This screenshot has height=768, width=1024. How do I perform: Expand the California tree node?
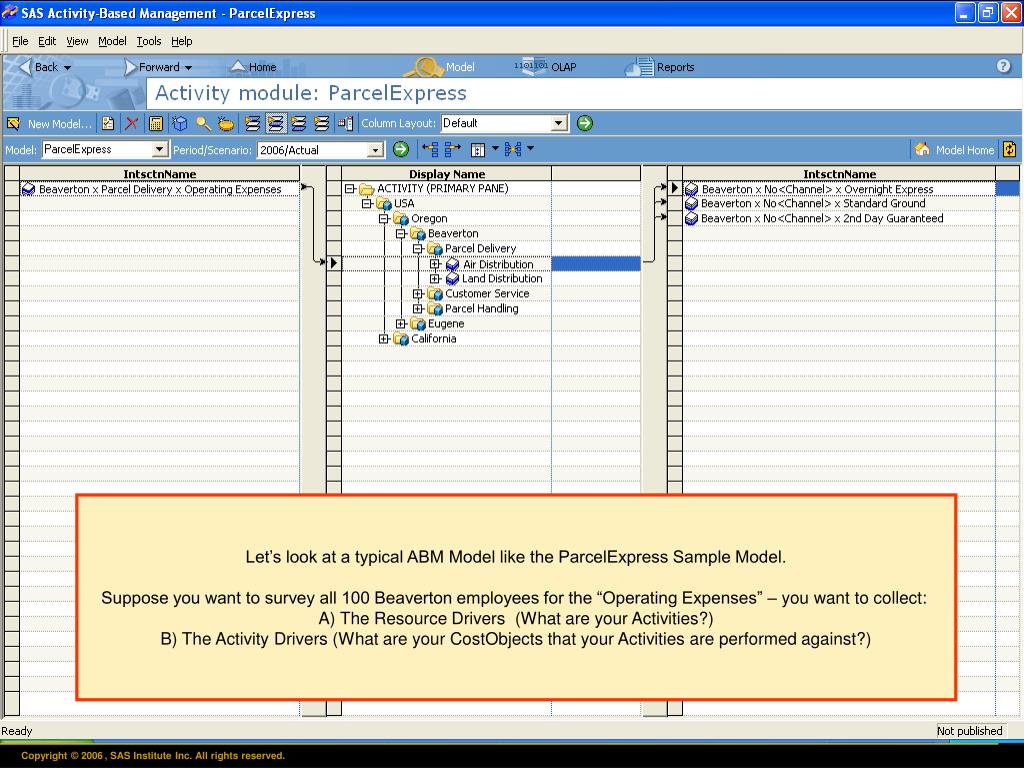pos(384,339)
